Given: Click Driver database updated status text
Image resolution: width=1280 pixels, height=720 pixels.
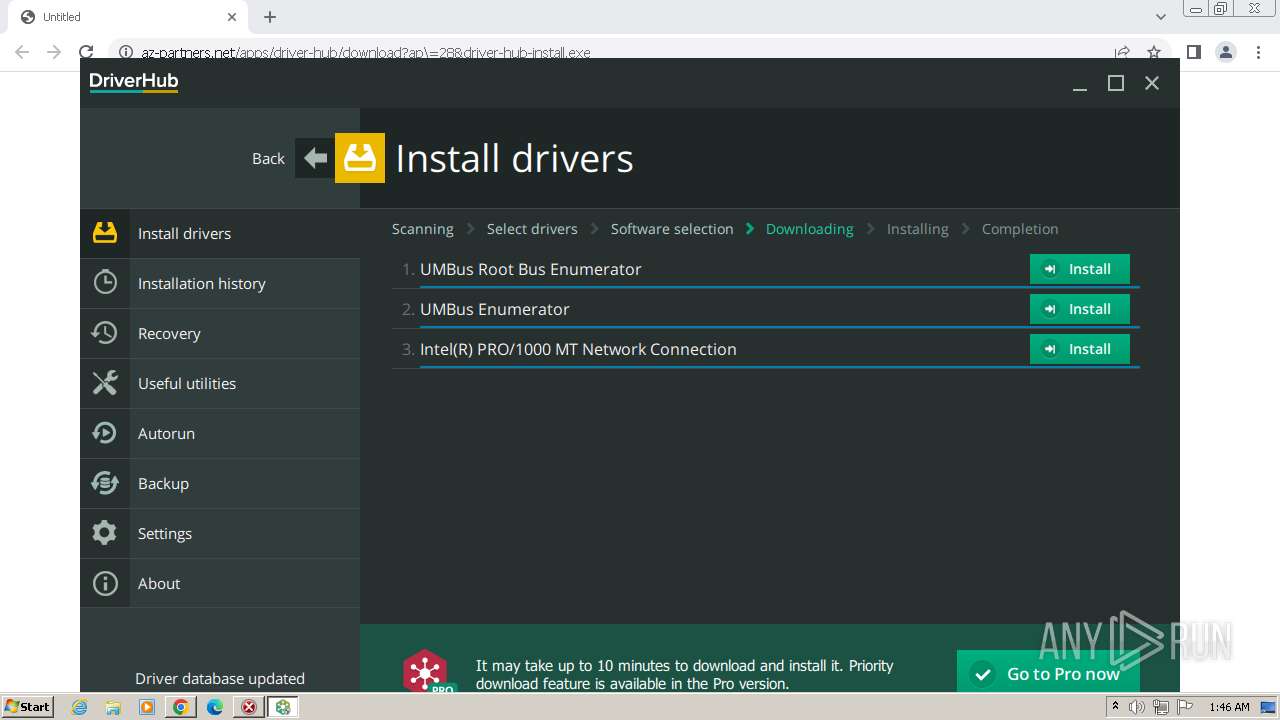Looking at the screenshot, I should tap(220, 678).
